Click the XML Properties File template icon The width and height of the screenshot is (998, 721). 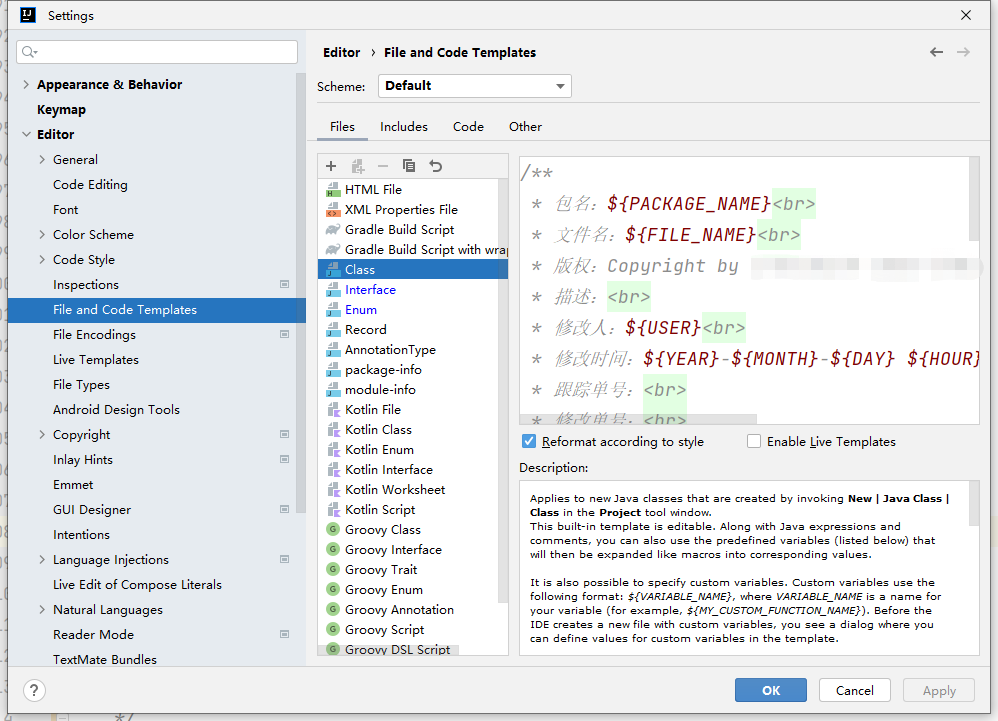click(x=333, y=209)
